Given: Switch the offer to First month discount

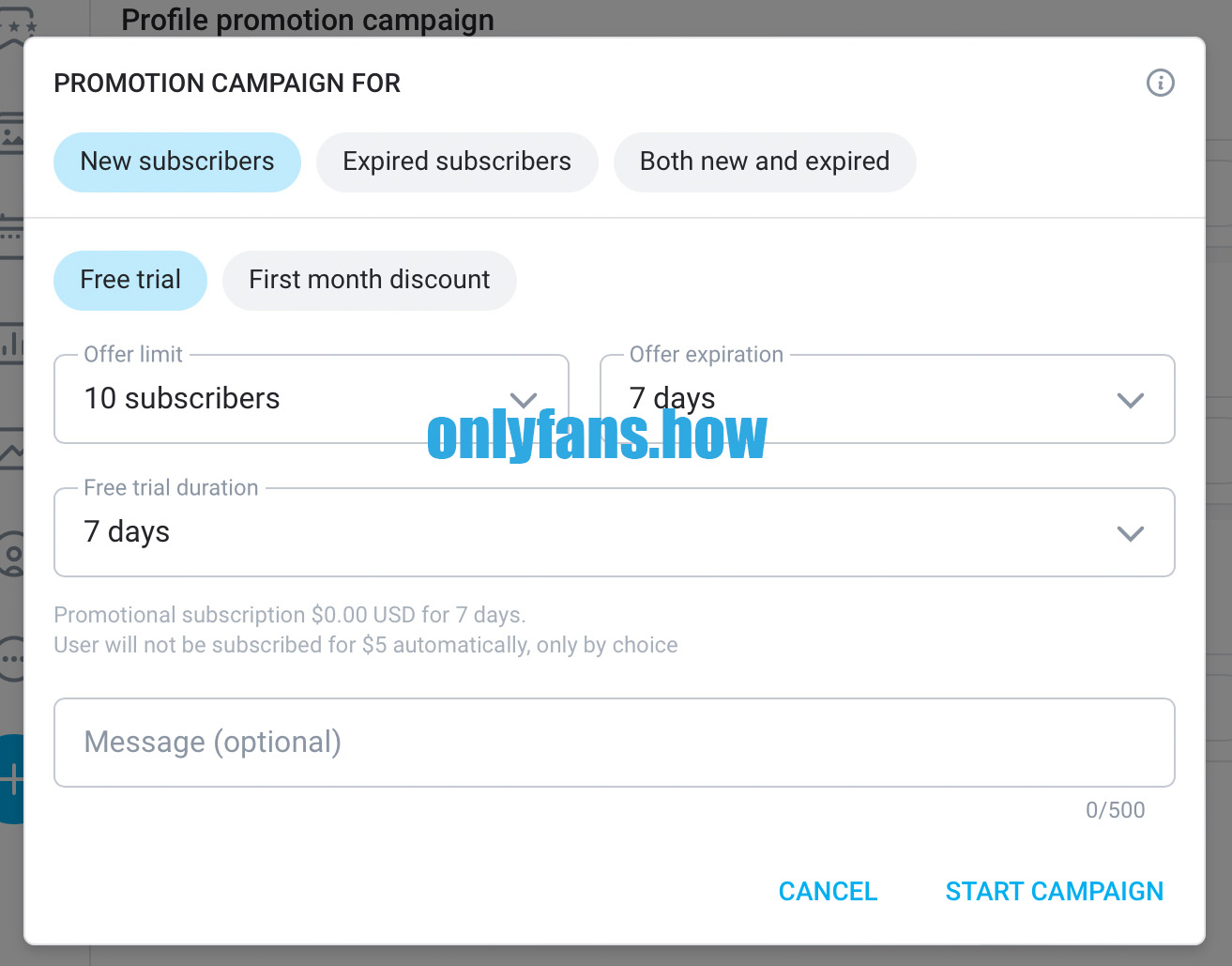Looking at the screenshot, I should 369,280.
